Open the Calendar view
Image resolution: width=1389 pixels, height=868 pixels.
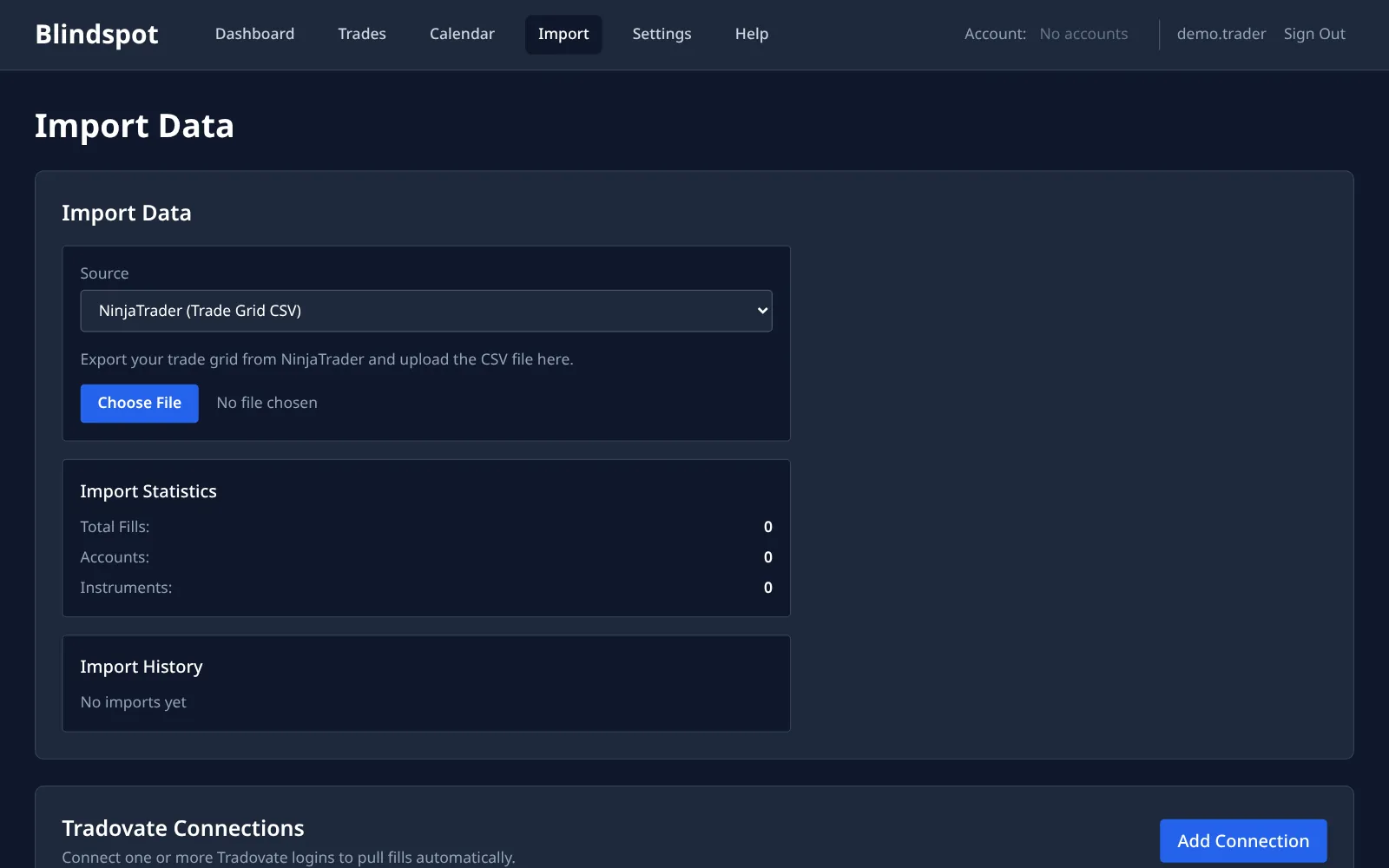[x=462, y=34]
